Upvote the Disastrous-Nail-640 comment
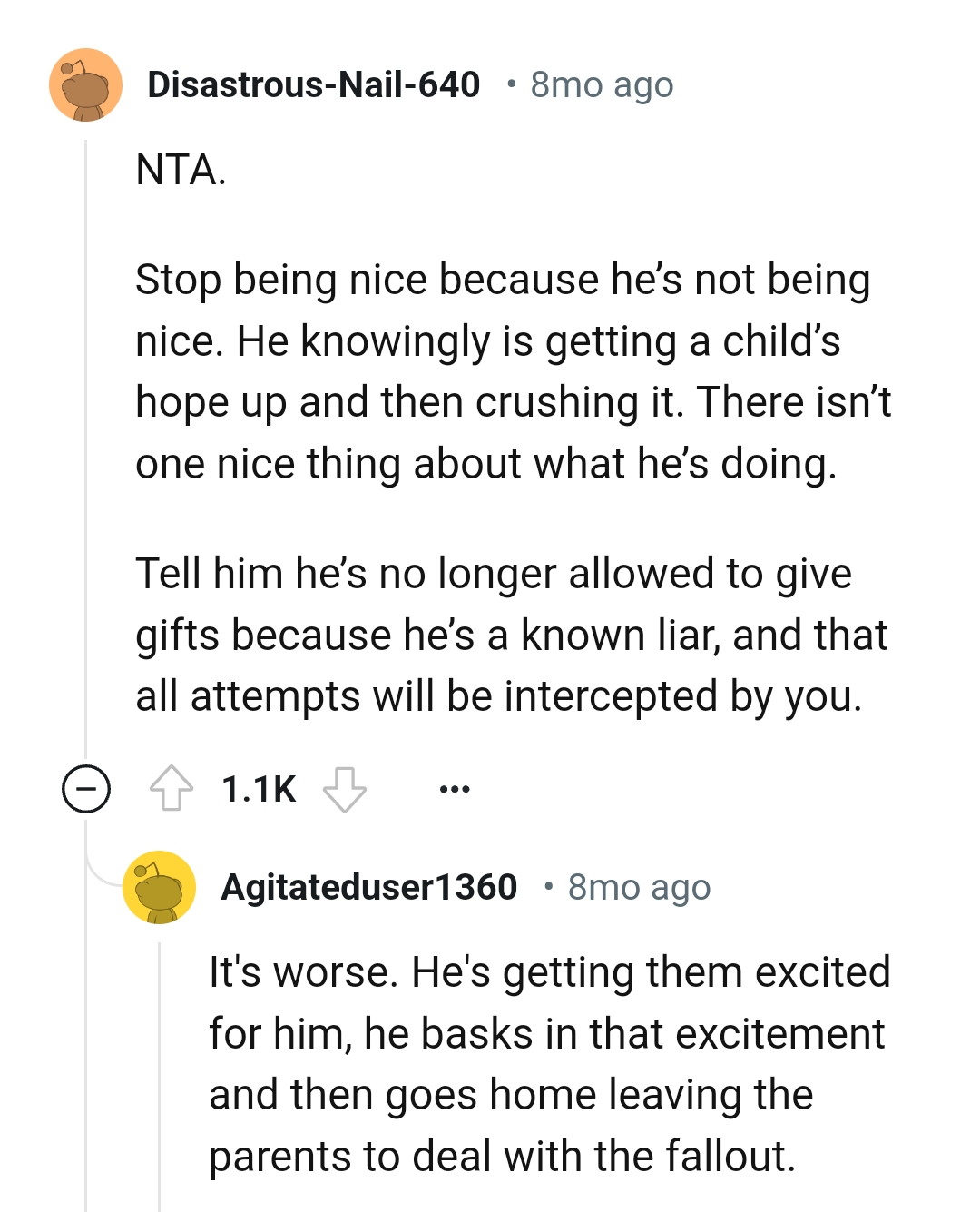This screenshot has width=980, height=1212. coord(171,788)
